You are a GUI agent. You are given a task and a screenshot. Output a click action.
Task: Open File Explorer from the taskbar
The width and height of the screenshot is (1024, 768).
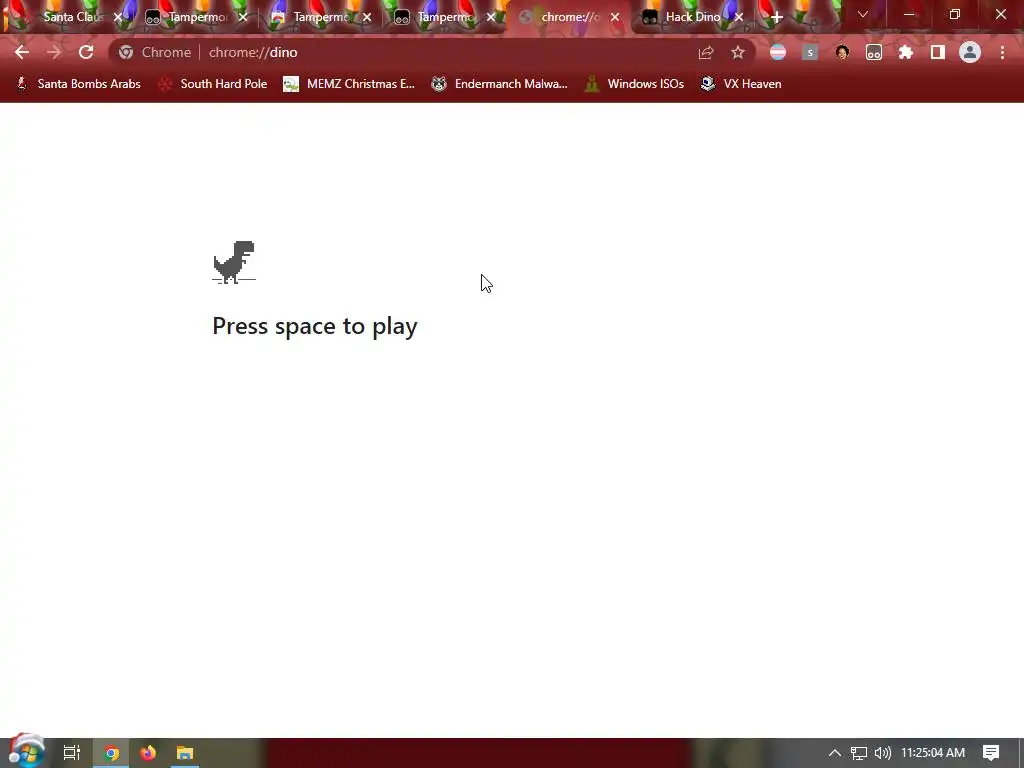coord(185,753)
